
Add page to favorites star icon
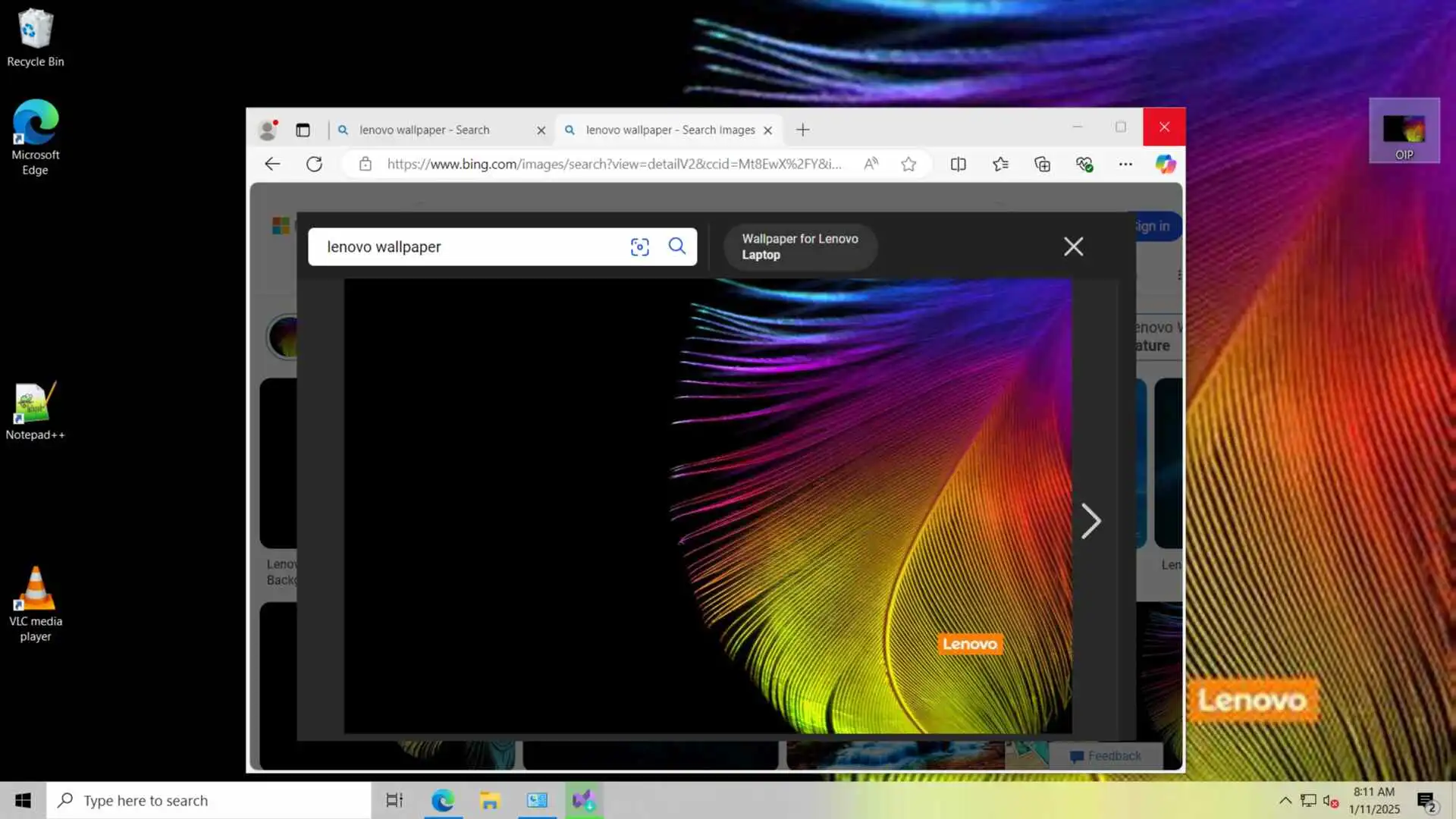[x=908, y=165]
